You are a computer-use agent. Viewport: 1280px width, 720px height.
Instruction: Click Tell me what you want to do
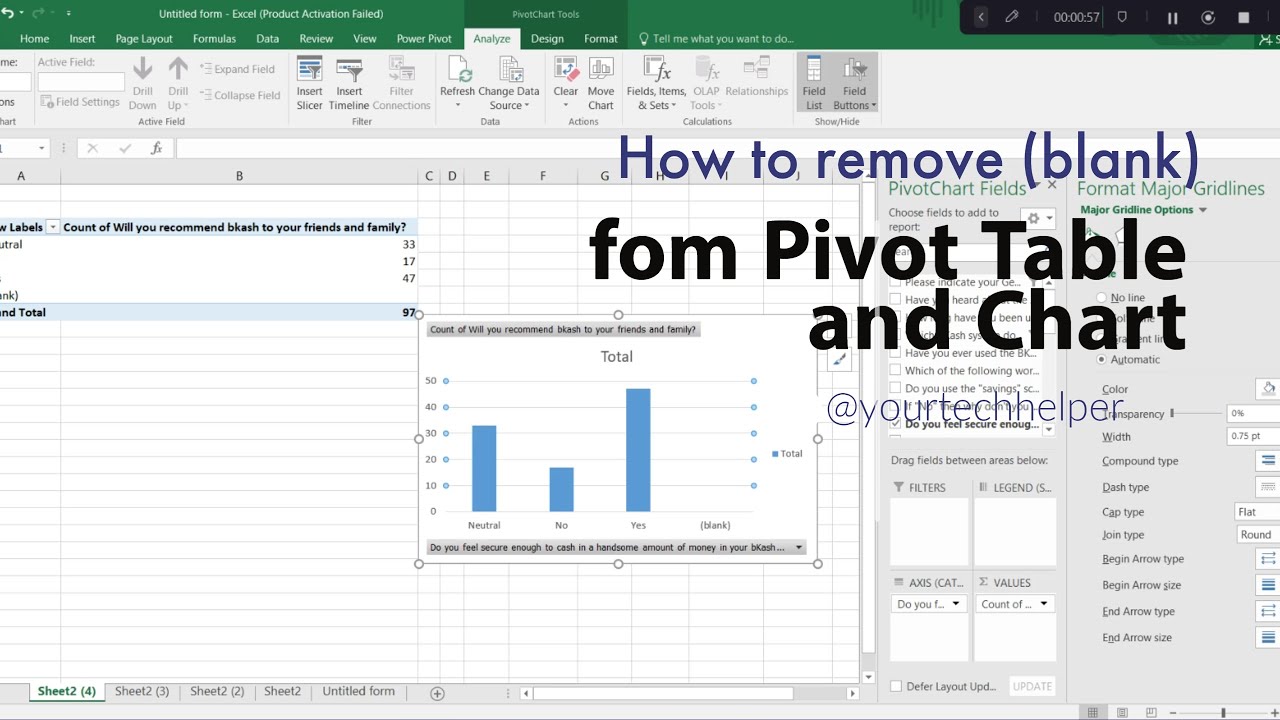coord(715,39)
